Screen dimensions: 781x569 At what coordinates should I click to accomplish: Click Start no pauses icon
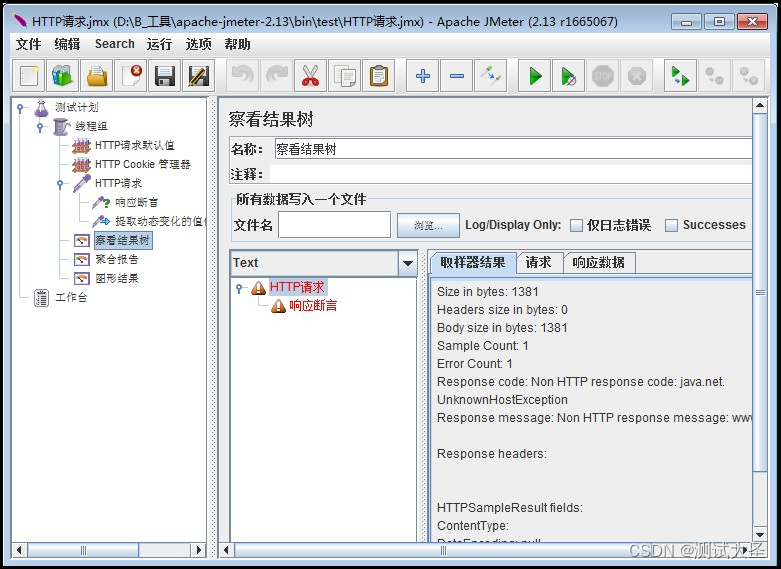(x=568, y=76)
